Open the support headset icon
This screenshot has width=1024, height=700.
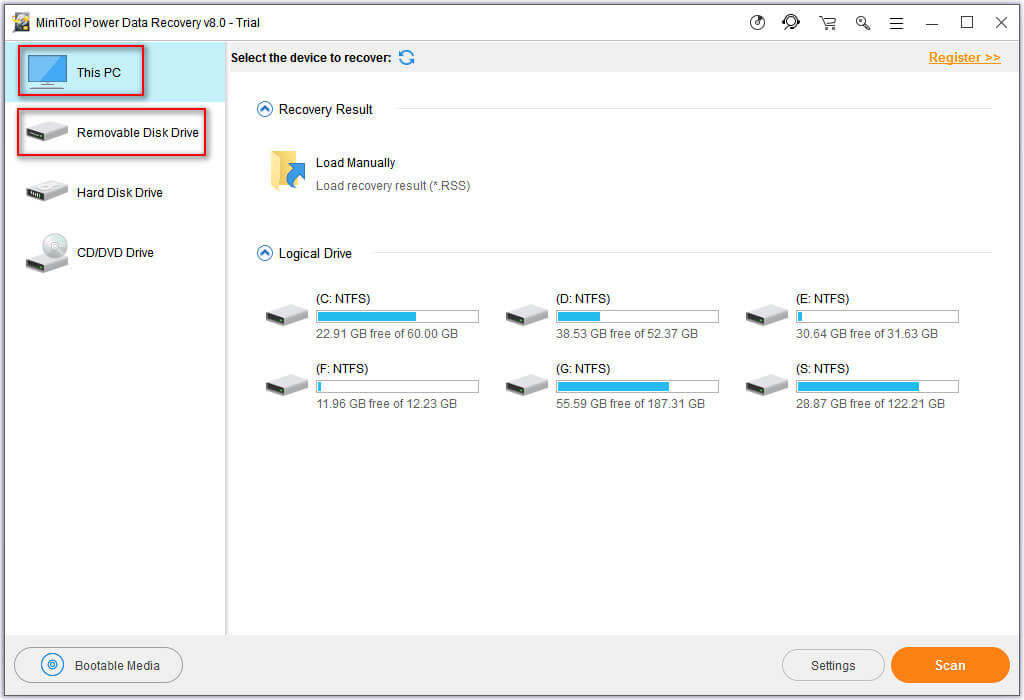point(791,23)
